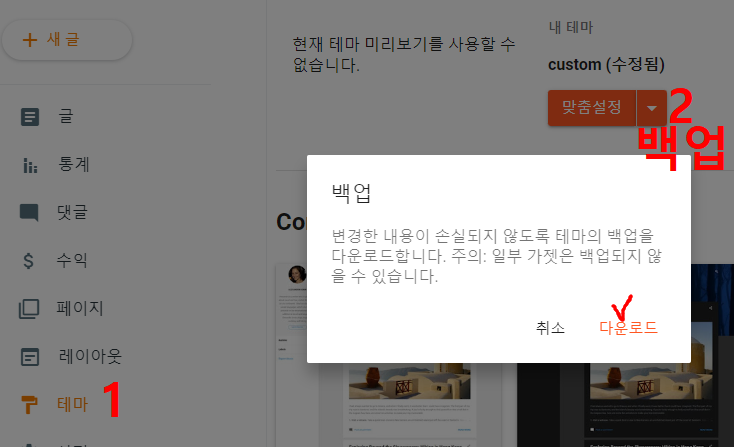Image resolution: width=734 pixels, height=447 pixels.
Task: Click the layout panel icon
Action: click(30, 357)
